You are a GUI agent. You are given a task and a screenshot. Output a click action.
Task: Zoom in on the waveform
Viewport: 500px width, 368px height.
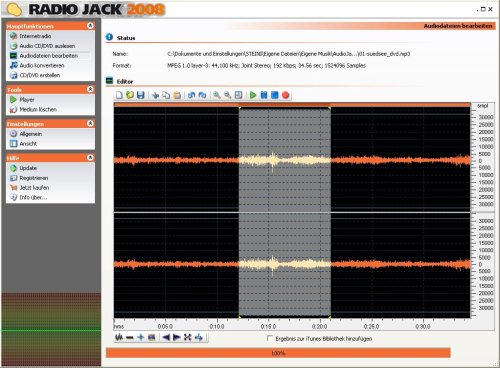pos(217,95)
